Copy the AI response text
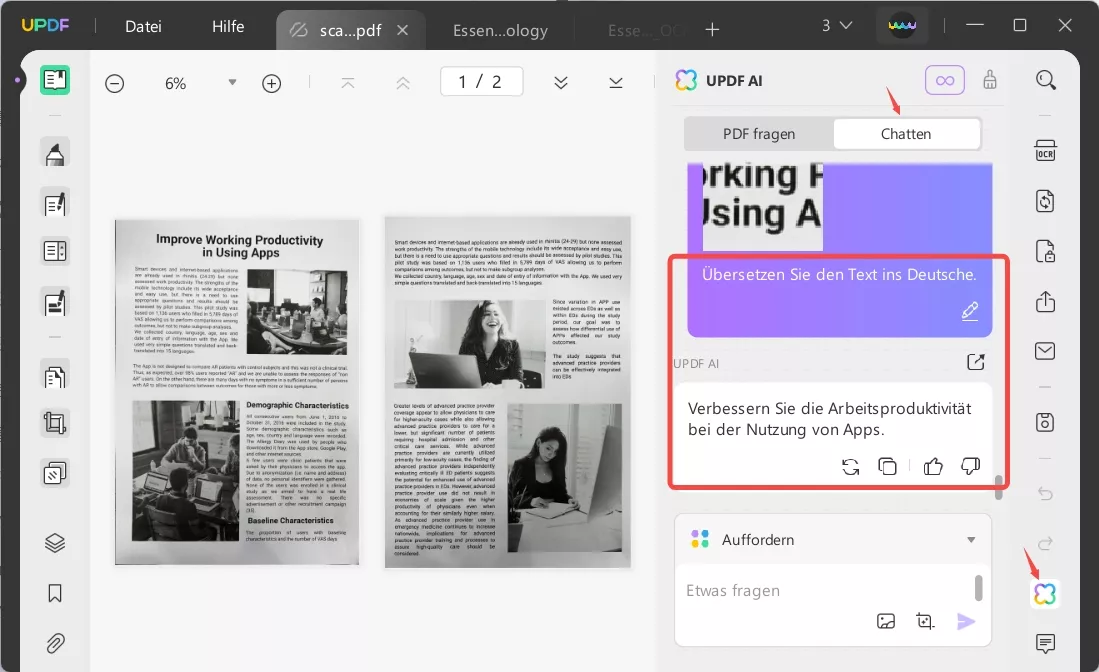 887,466
